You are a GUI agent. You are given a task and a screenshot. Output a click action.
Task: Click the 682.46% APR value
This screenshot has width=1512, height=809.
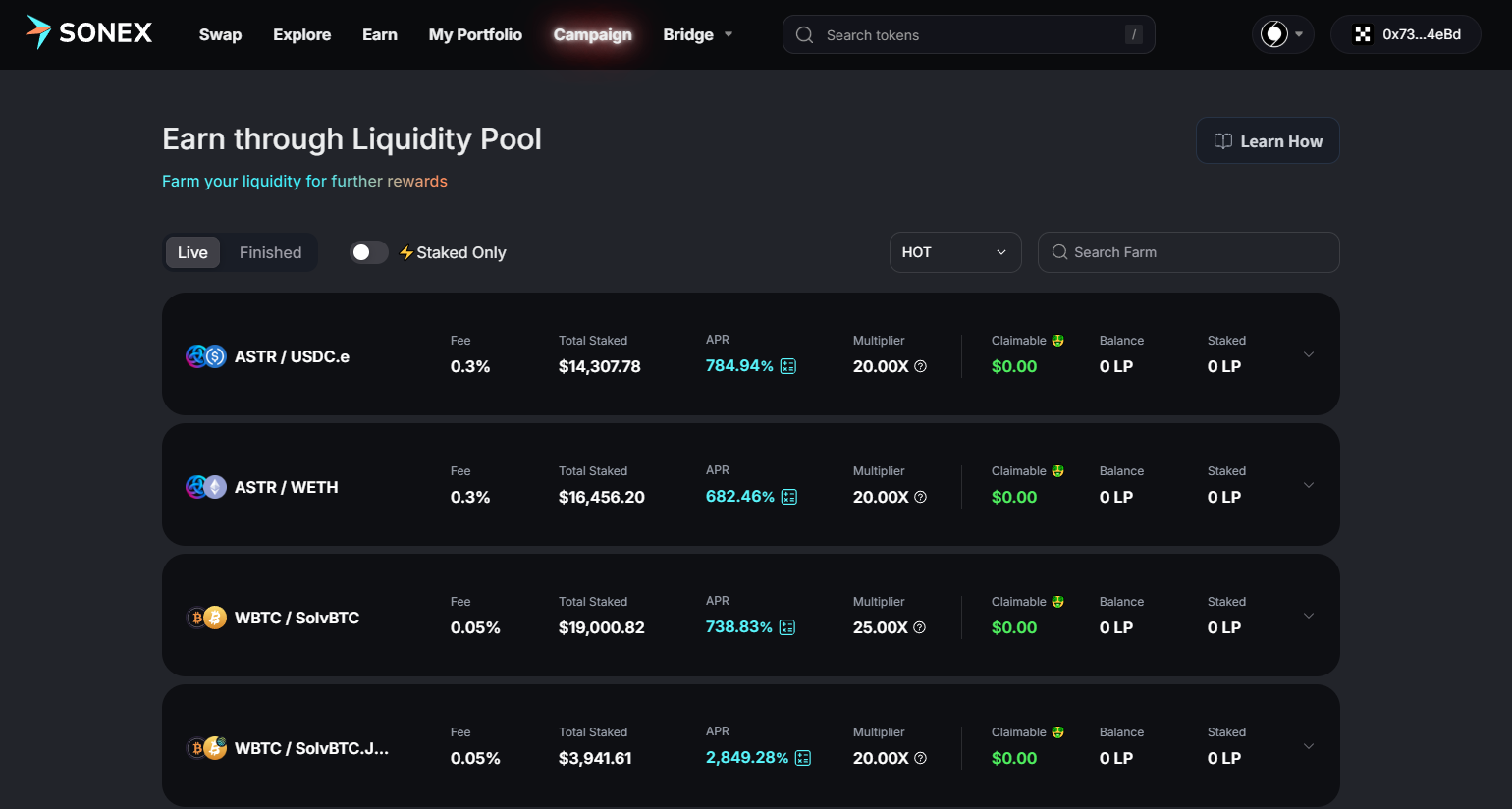[740, 496]
